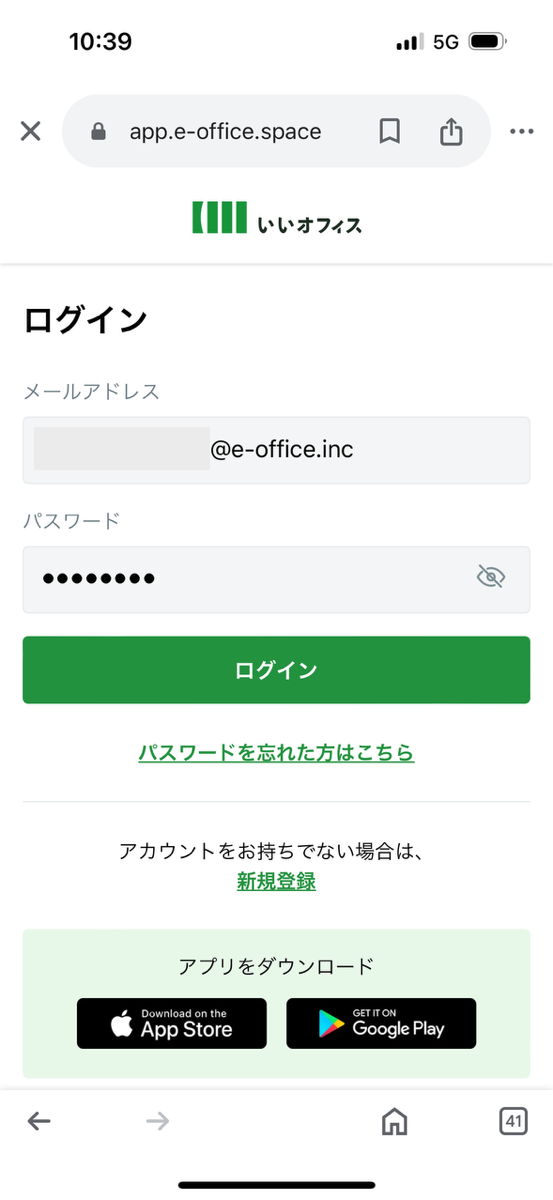Click the いいオフィス logo

tap(277, 218)
